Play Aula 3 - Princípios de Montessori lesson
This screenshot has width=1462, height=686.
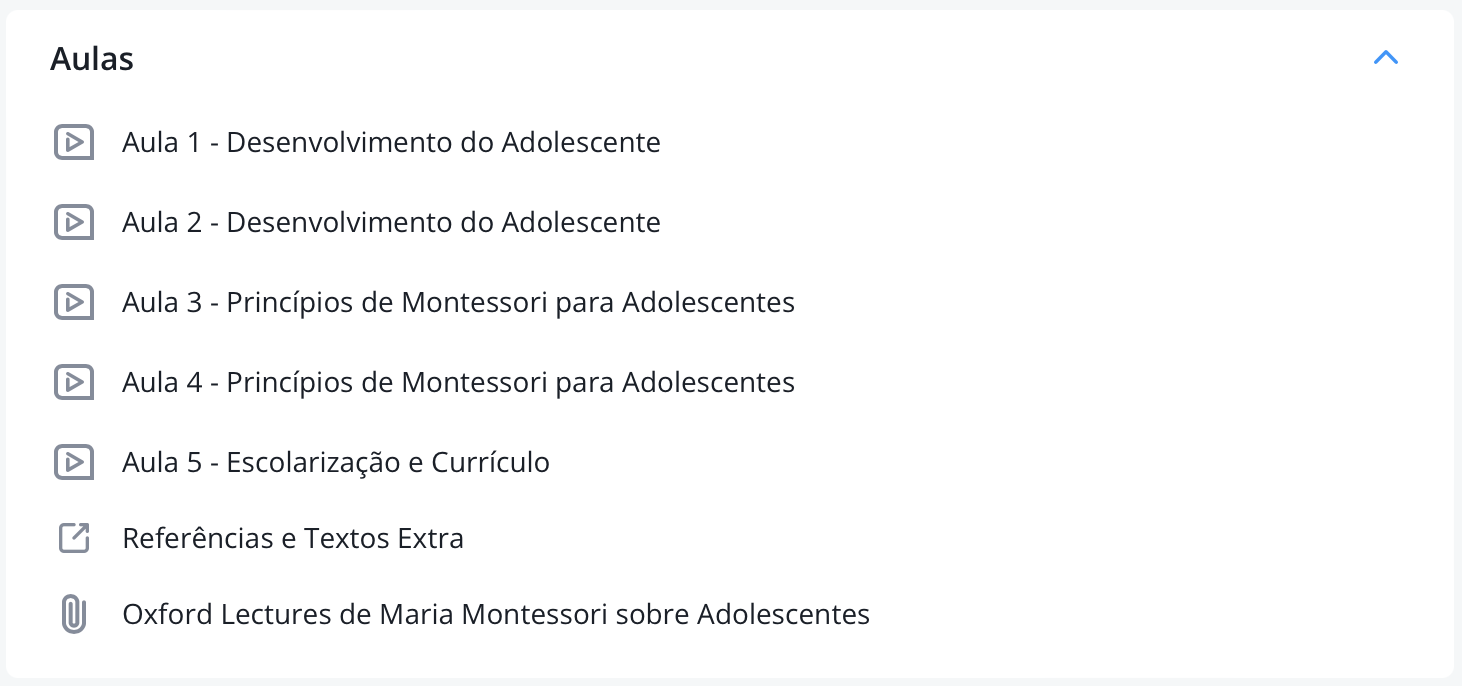coord(458,302)
